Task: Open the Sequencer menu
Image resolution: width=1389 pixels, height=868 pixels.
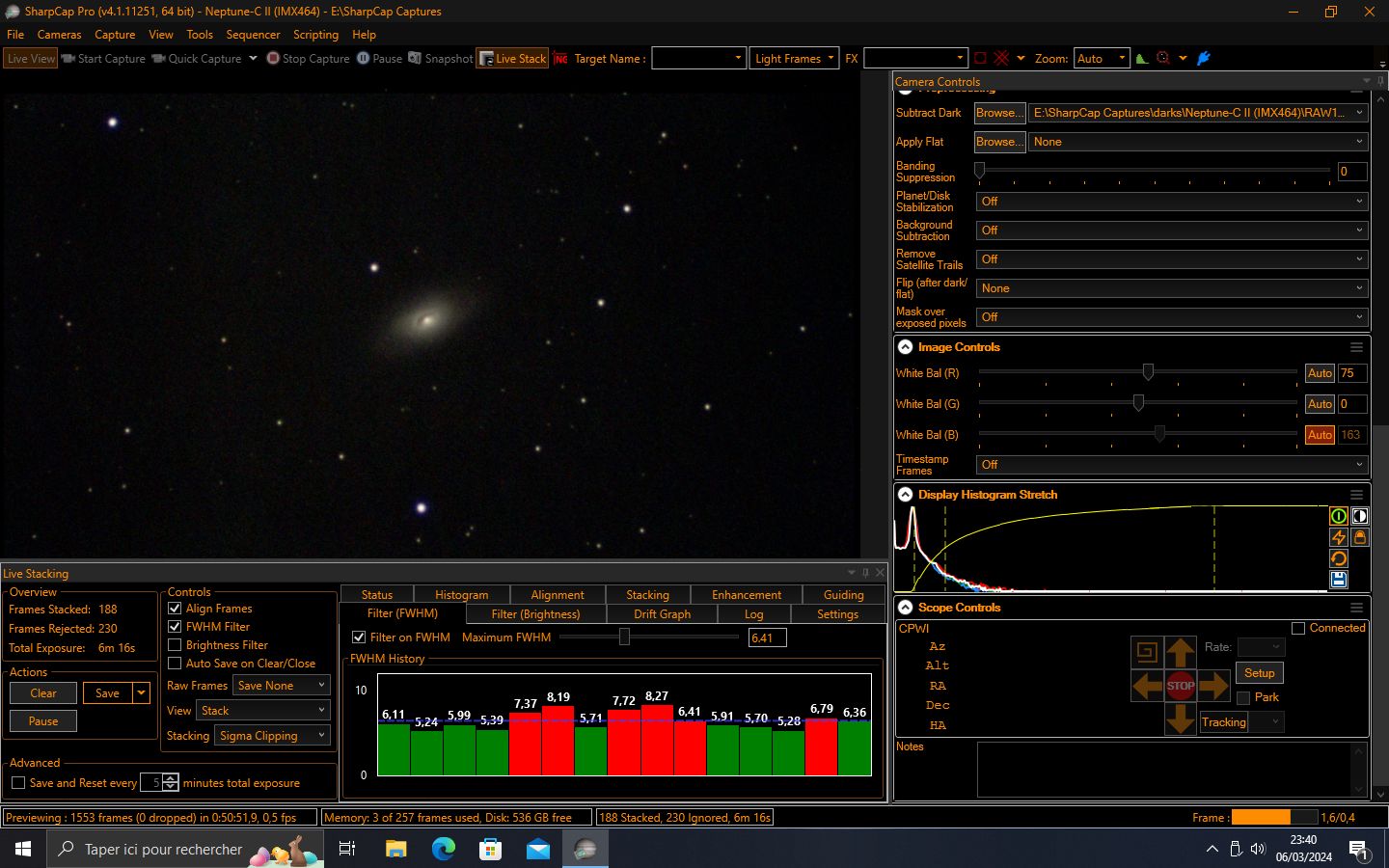Action: (x=253, y=34)
